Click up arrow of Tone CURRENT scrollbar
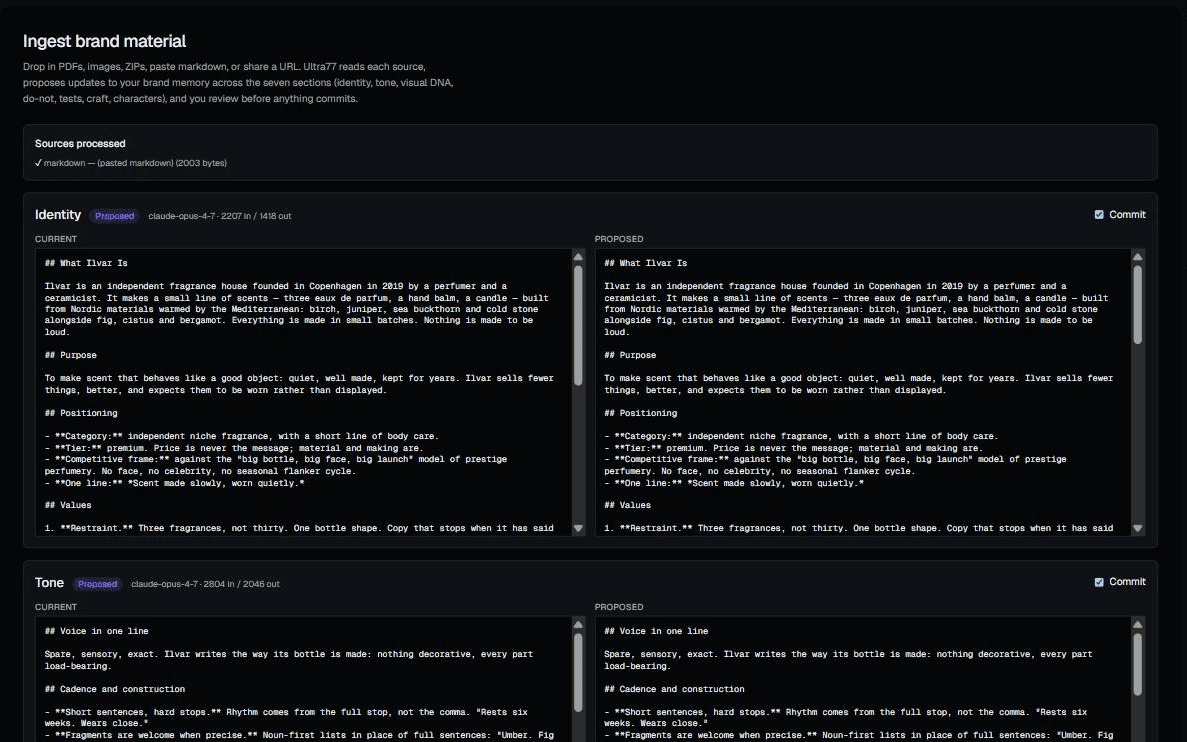The height and width of the screenshot is (742, 1187). tap(578, 625)
